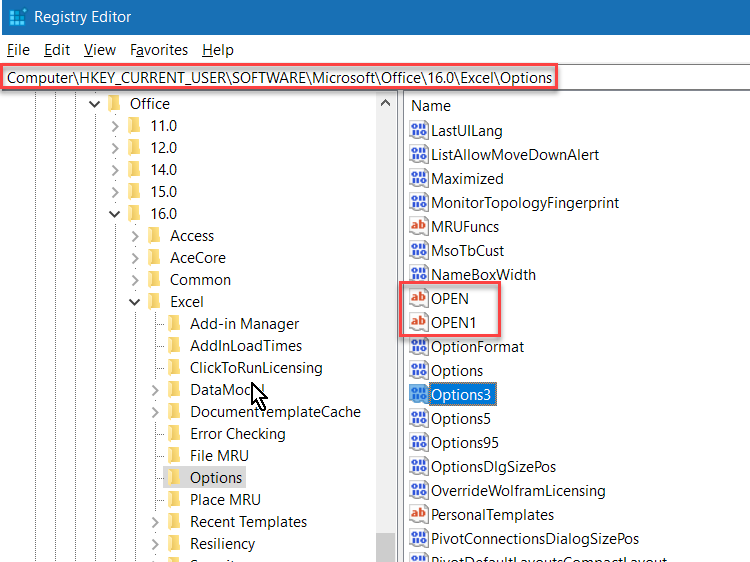Open the File menu
Viewport: 750px width, 562px height.
[x=18, y=50]
